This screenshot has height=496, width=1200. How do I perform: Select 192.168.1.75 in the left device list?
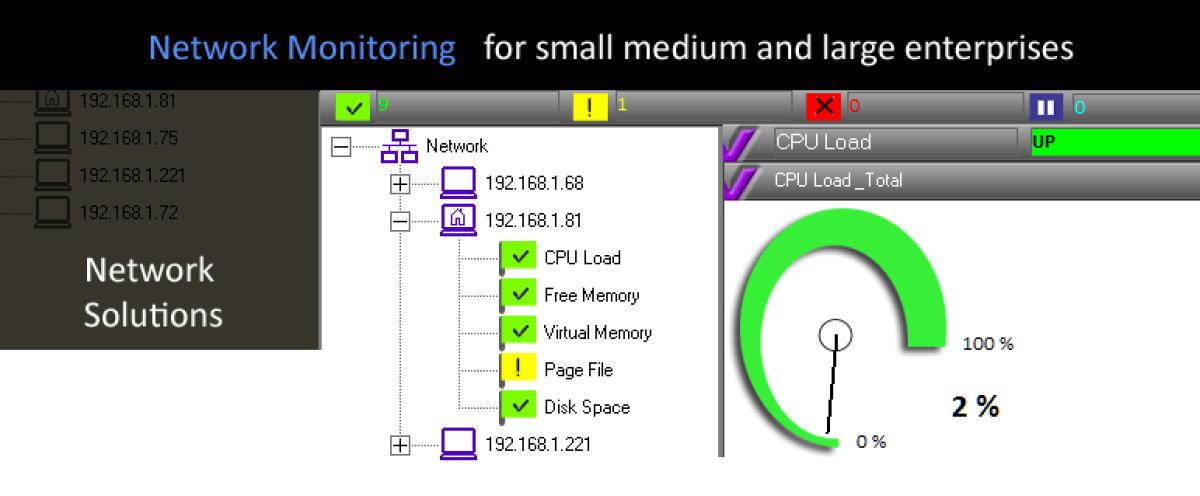point(112,138)
